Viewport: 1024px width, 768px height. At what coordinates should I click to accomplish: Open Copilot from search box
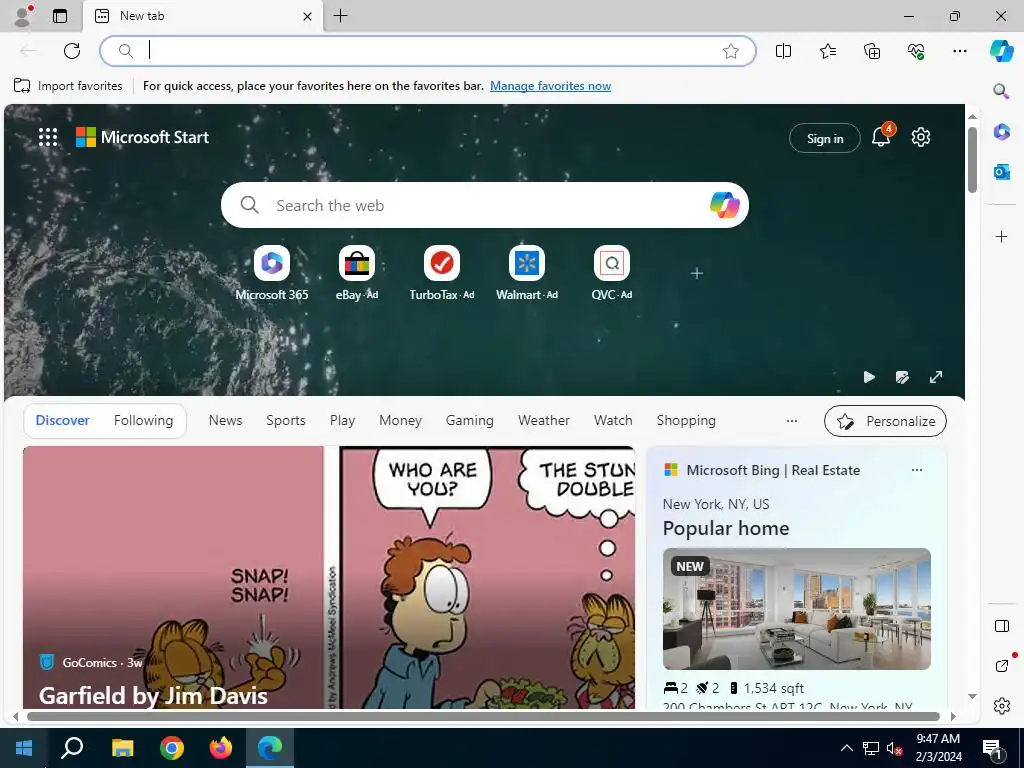[x=724, y=205]
